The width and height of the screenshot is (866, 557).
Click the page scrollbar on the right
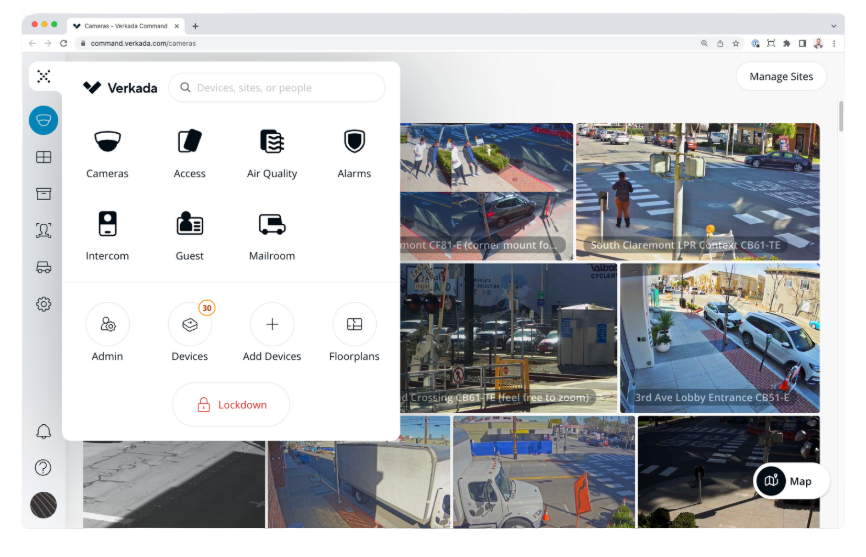point(841,116)
